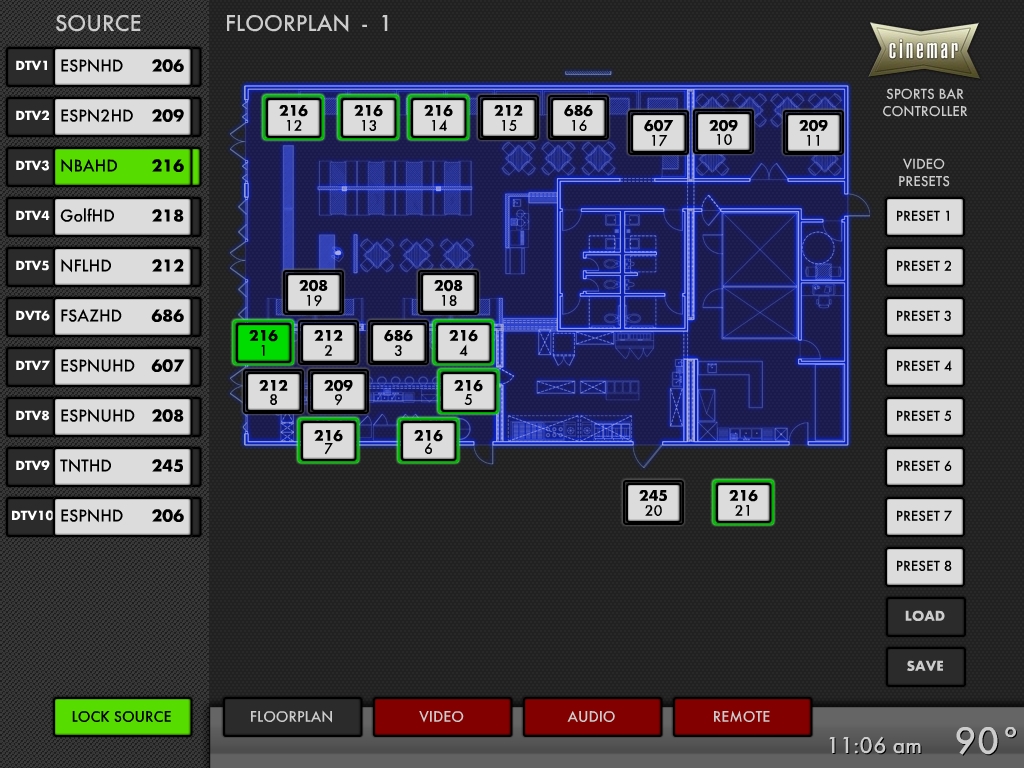1024x768 pixels.
Task: Select the DTV2 ESPN2HD 209 source
Action: click(103, 116)
